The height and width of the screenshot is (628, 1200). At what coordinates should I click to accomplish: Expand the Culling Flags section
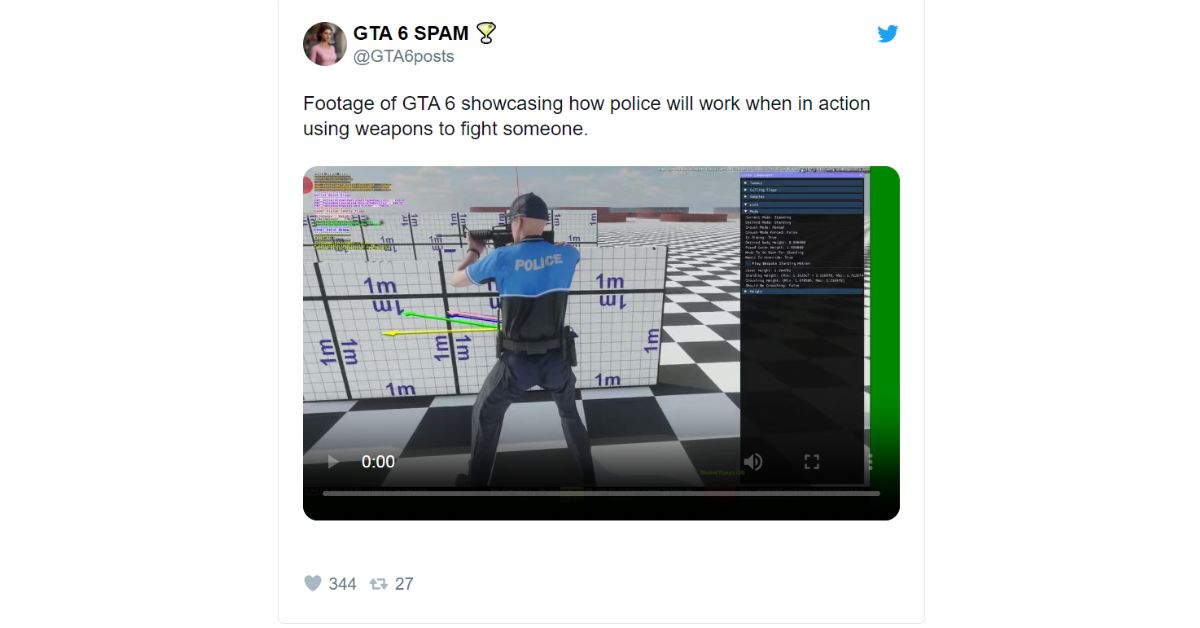pos(803,190)
